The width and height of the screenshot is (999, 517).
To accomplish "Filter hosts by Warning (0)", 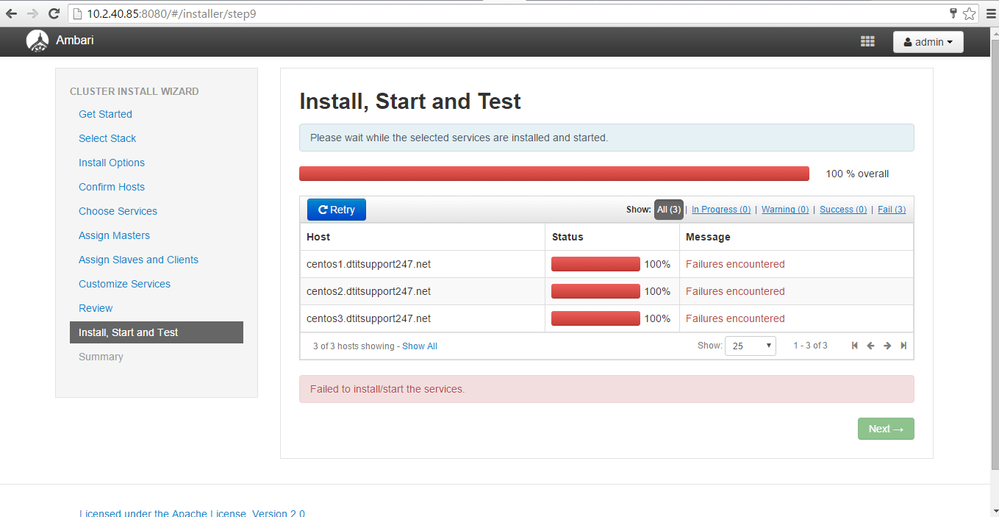I will point(785,209).
